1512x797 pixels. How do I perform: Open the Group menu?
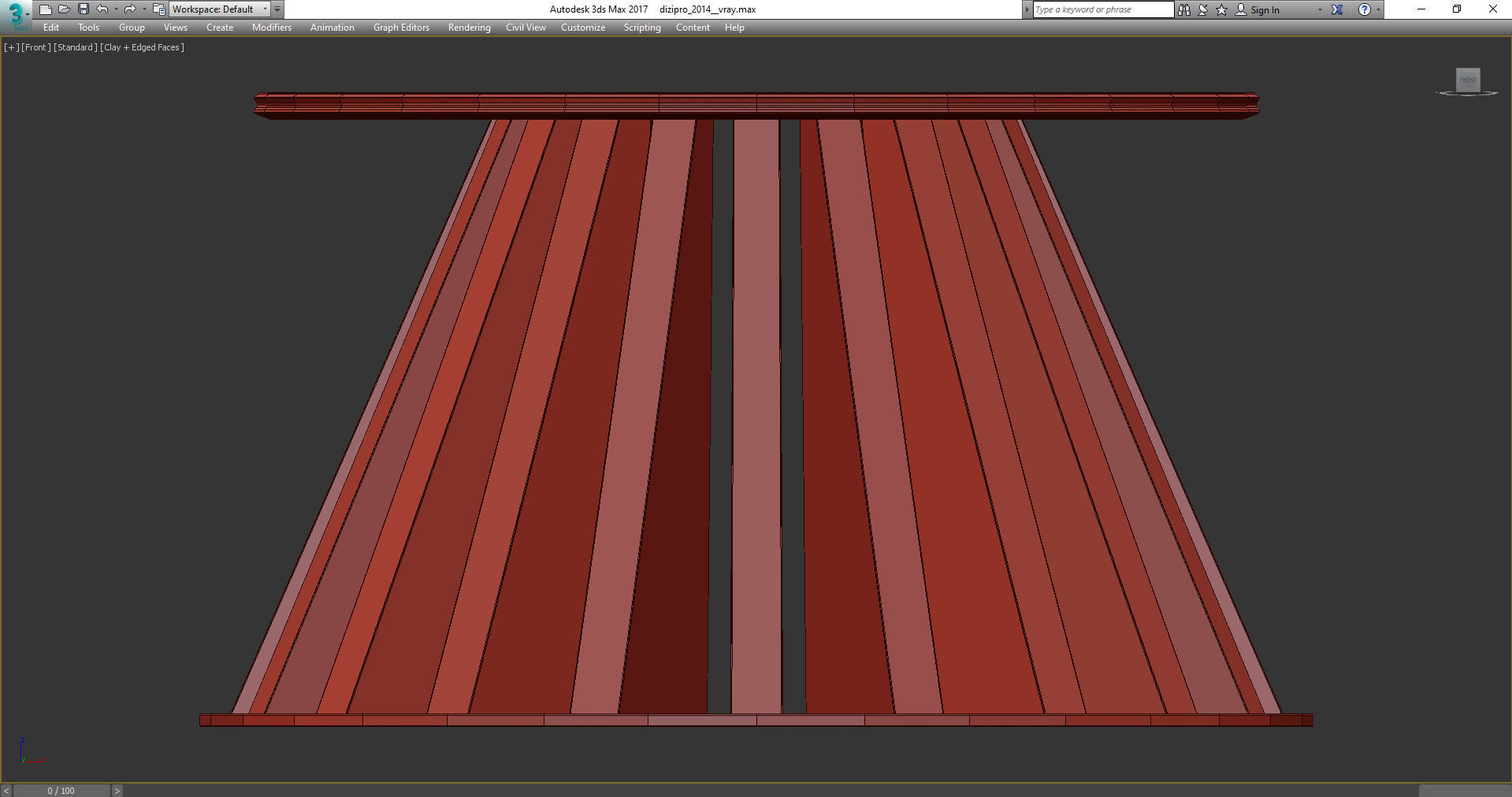tap(132, 28)
